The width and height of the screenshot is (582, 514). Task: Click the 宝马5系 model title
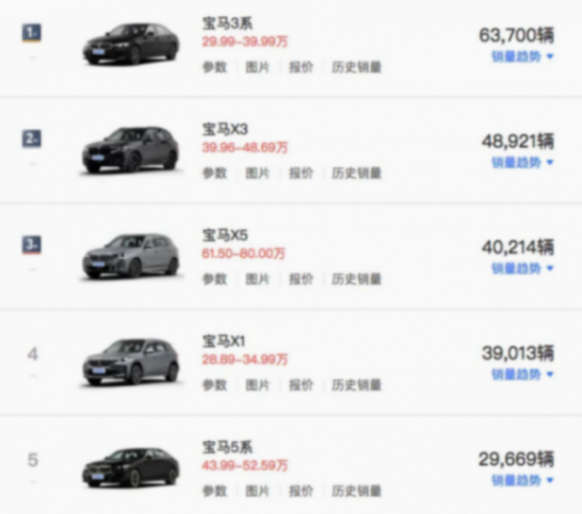[228, 447]
